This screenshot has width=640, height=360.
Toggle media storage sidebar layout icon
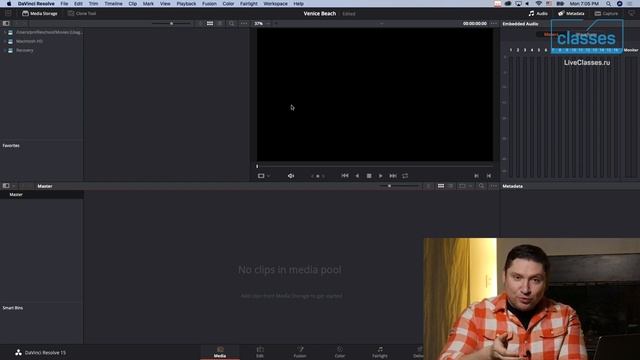6,24
